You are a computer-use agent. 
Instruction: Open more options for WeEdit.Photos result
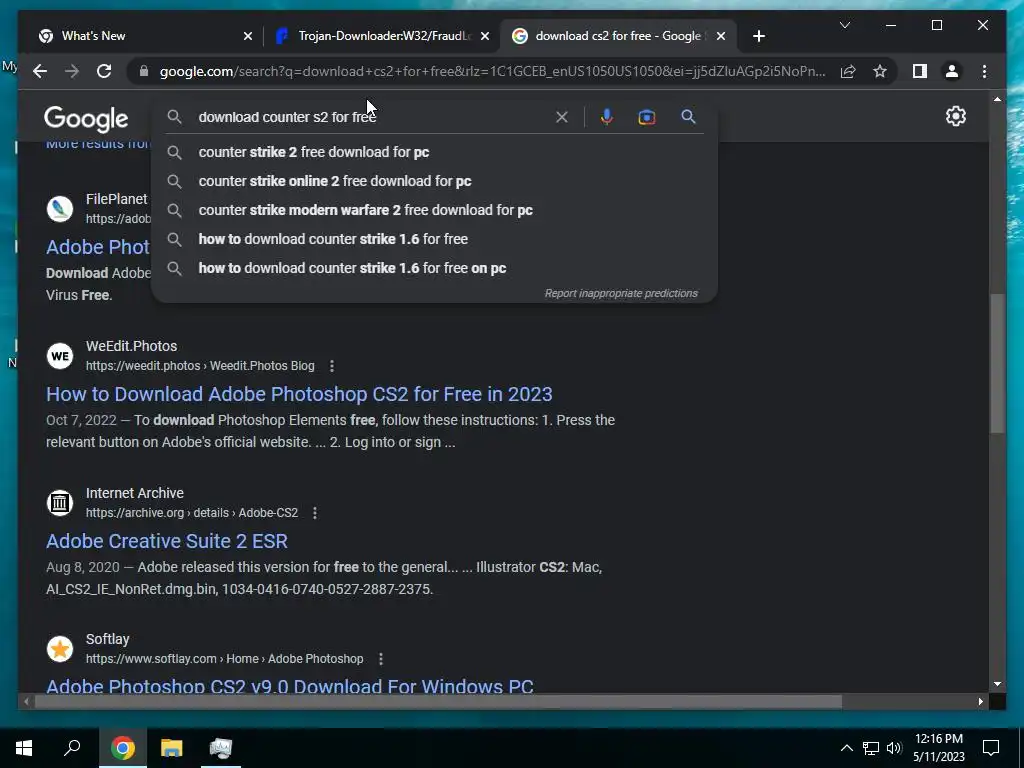point(332,366)
